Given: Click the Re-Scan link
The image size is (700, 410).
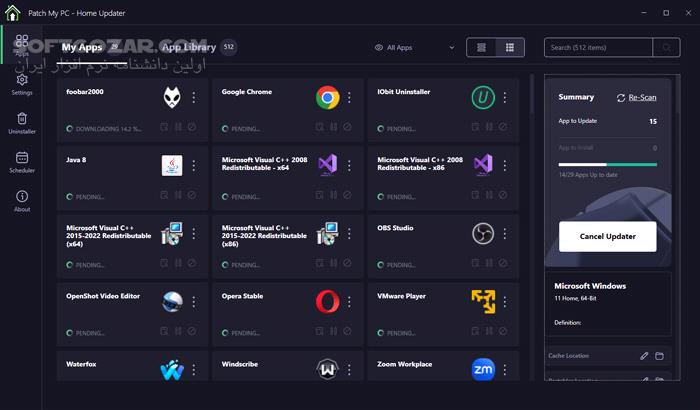Looking at the screenshot, I should point(636,97).
